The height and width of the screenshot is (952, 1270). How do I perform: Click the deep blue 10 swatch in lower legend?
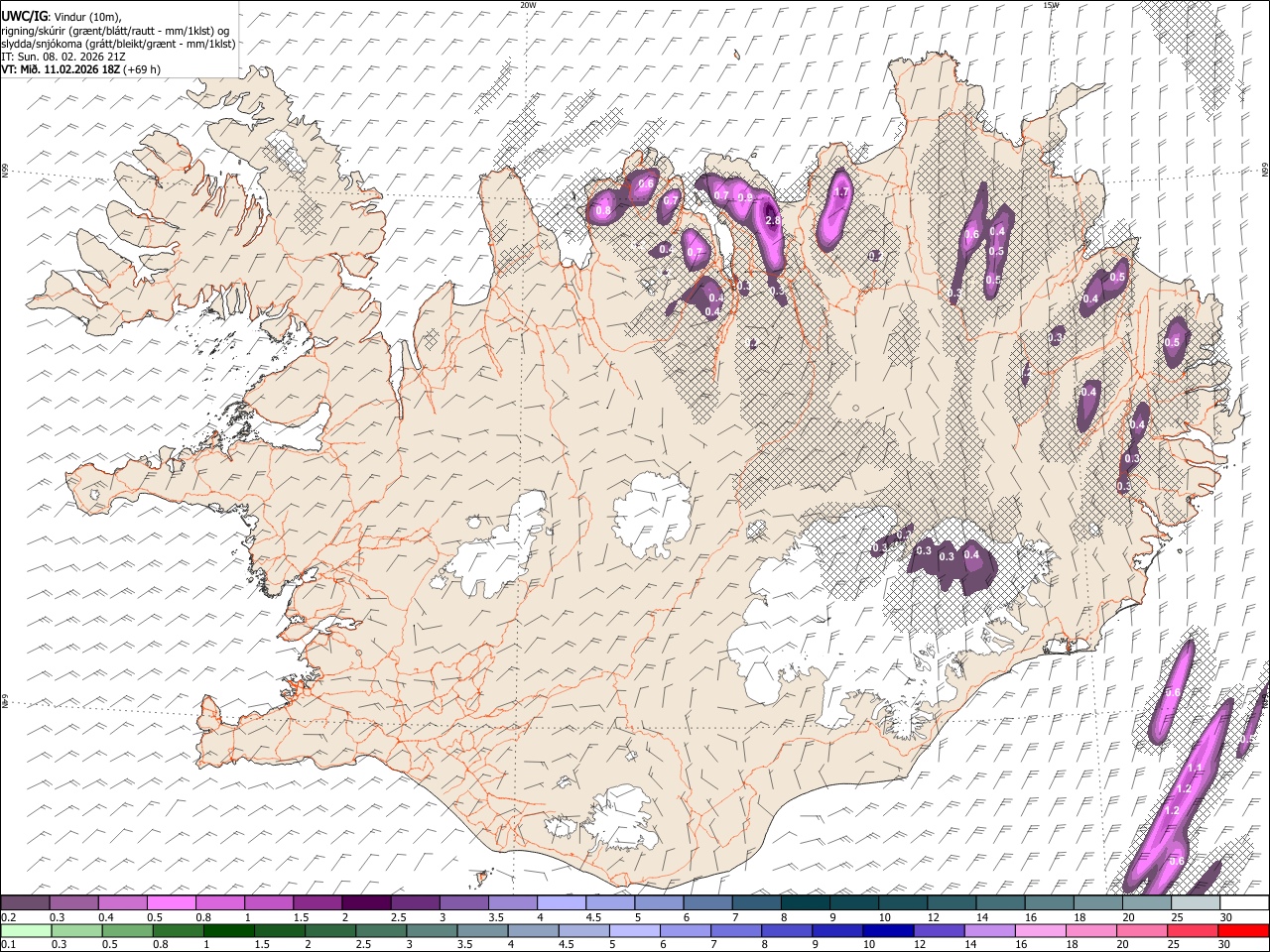click(x=888, y=930)
